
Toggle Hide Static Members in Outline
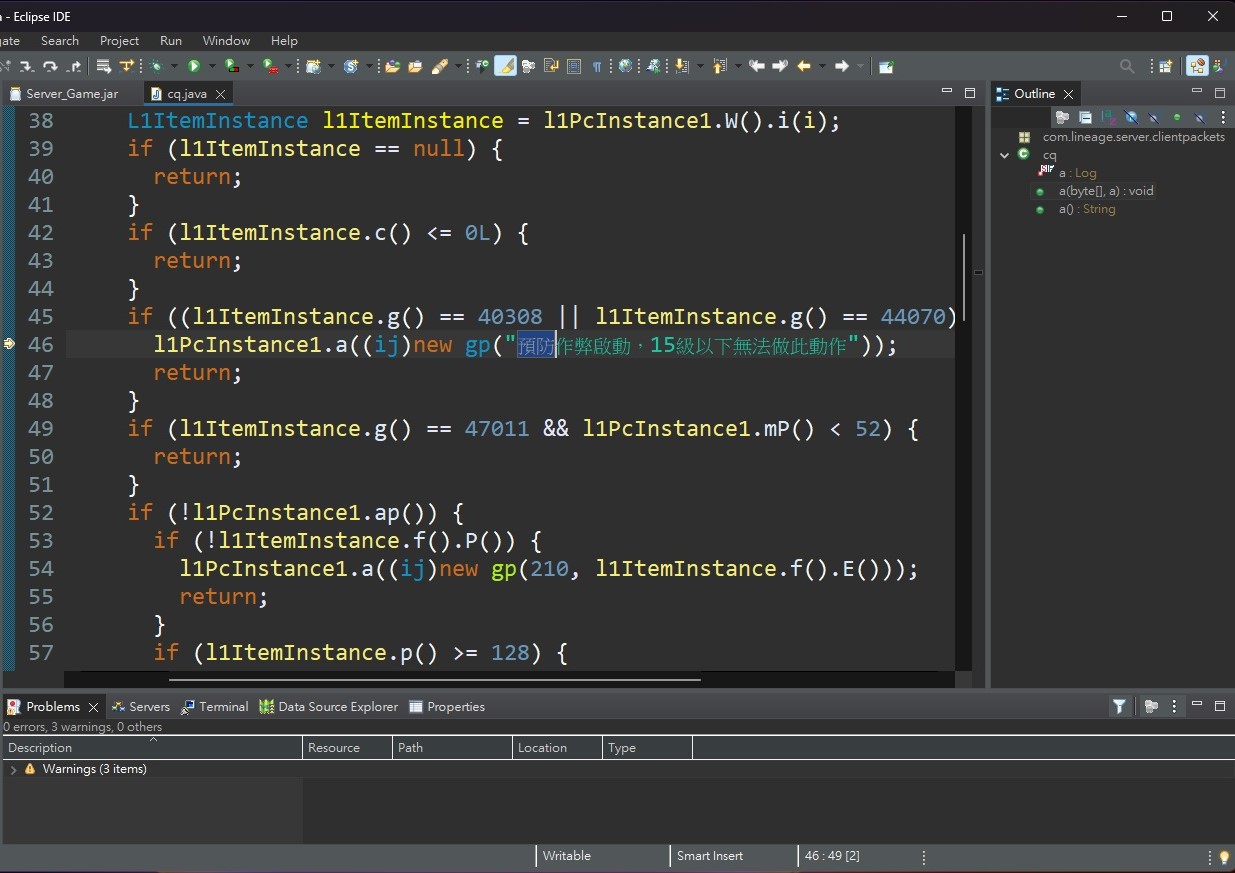1154,117
